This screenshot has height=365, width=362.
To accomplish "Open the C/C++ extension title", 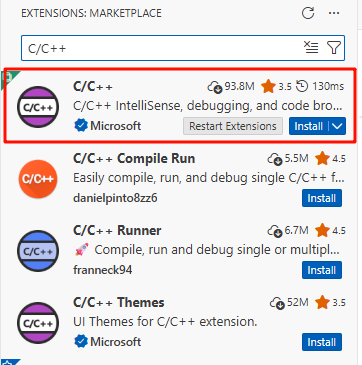I will [x=93, y=87].
